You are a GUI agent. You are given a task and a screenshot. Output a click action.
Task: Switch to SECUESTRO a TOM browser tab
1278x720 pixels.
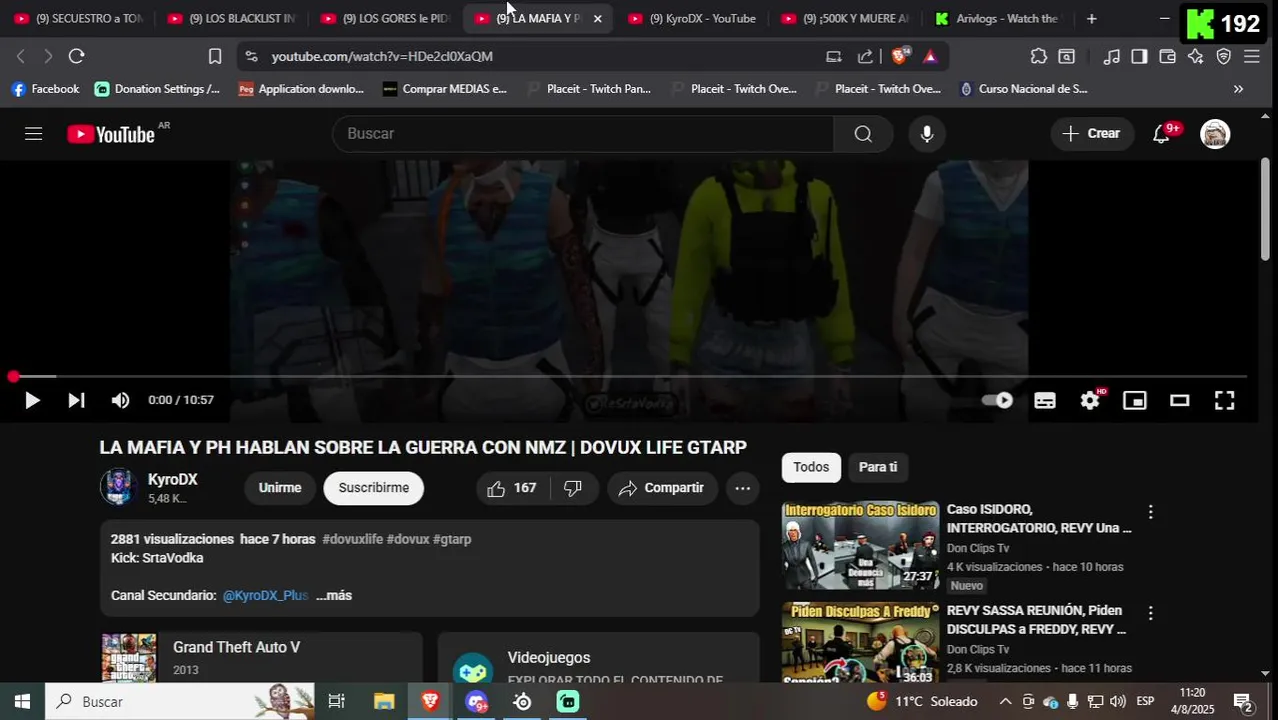pos(78,18)
